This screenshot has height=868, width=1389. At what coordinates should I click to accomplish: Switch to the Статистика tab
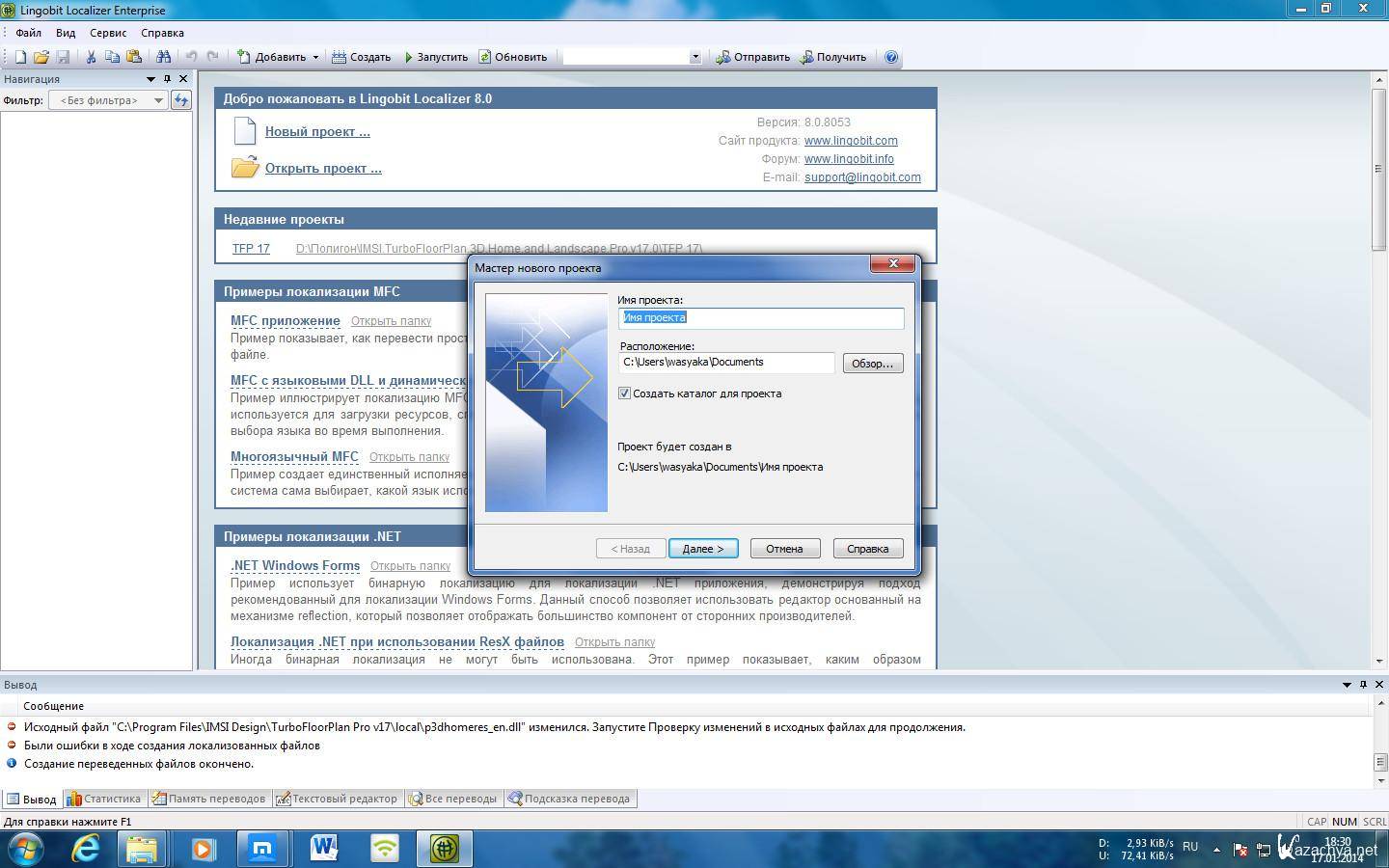tap(103, 800)
